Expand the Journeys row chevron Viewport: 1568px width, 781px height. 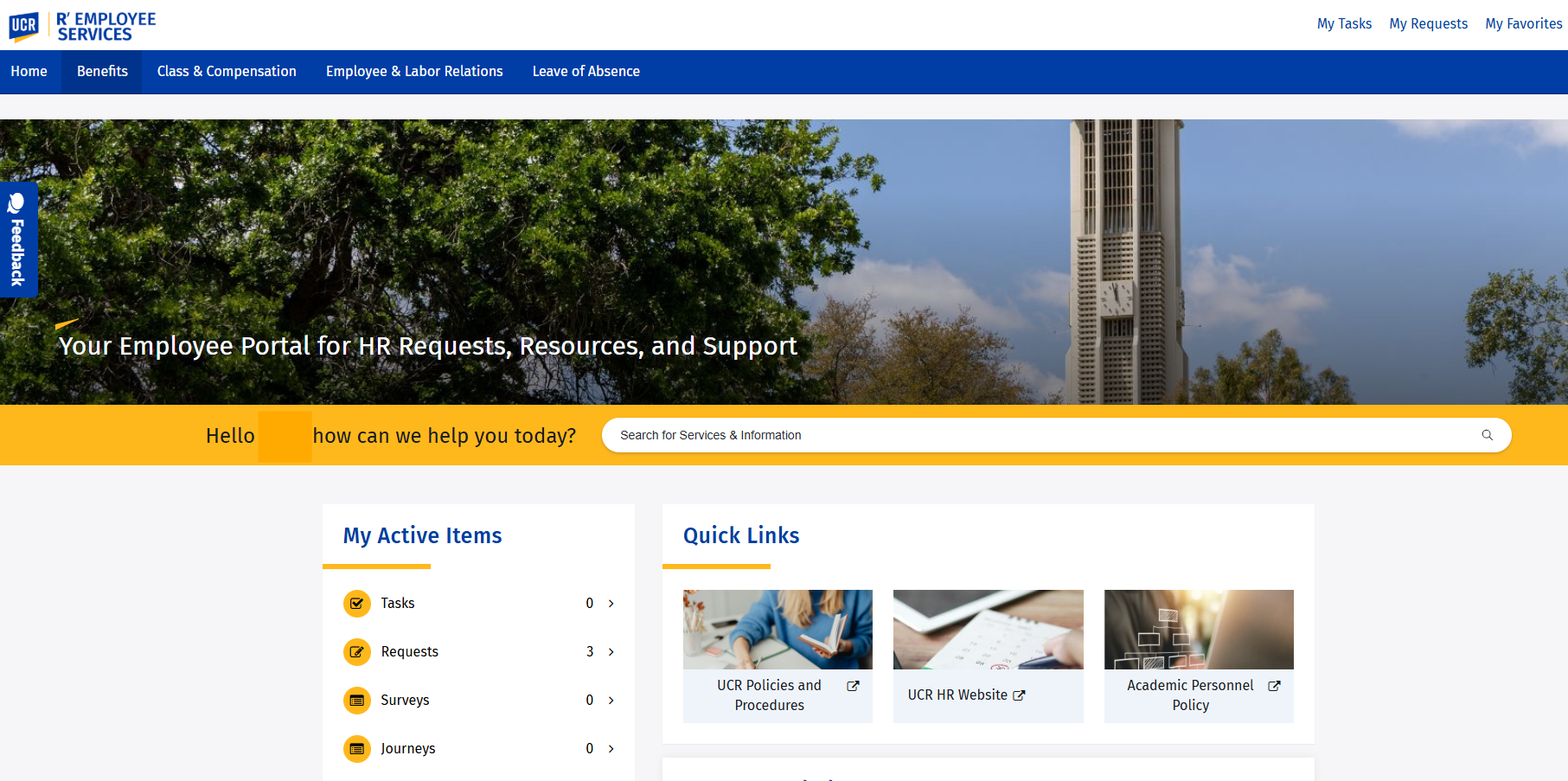pyautogui.click(x=611, y=749)
